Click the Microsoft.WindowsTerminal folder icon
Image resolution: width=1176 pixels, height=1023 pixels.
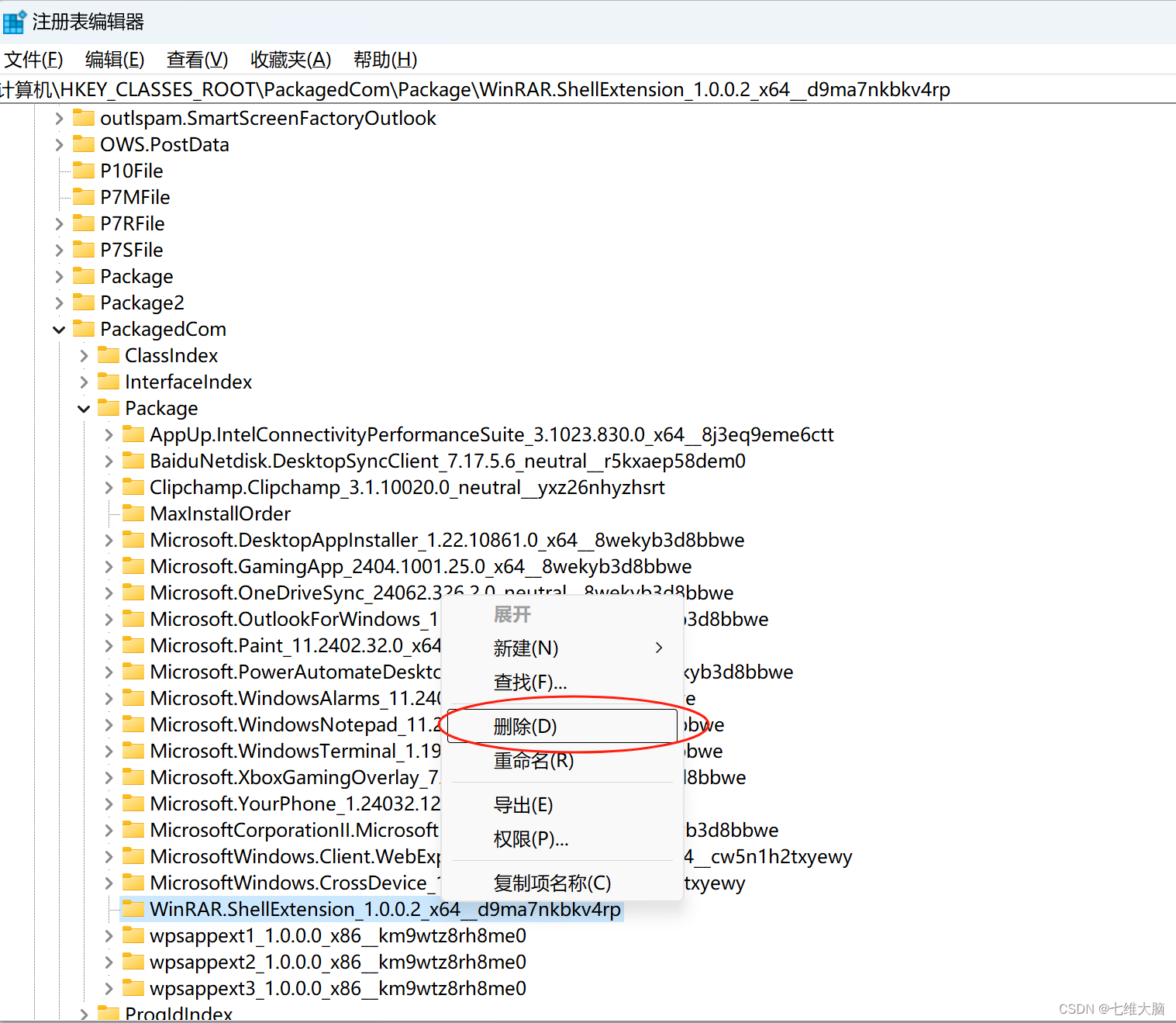pos(133,750)
